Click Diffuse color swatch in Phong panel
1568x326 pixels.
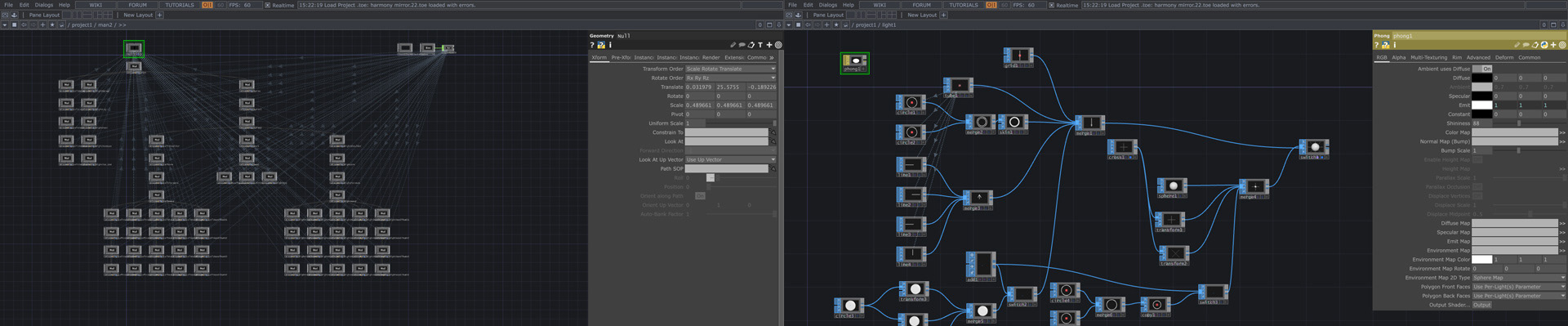pos(1482,78)
